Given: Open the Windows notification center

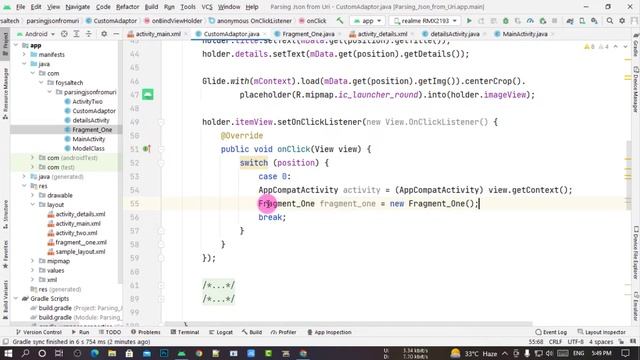Looking at the screenshot, I should pos(625,353).
